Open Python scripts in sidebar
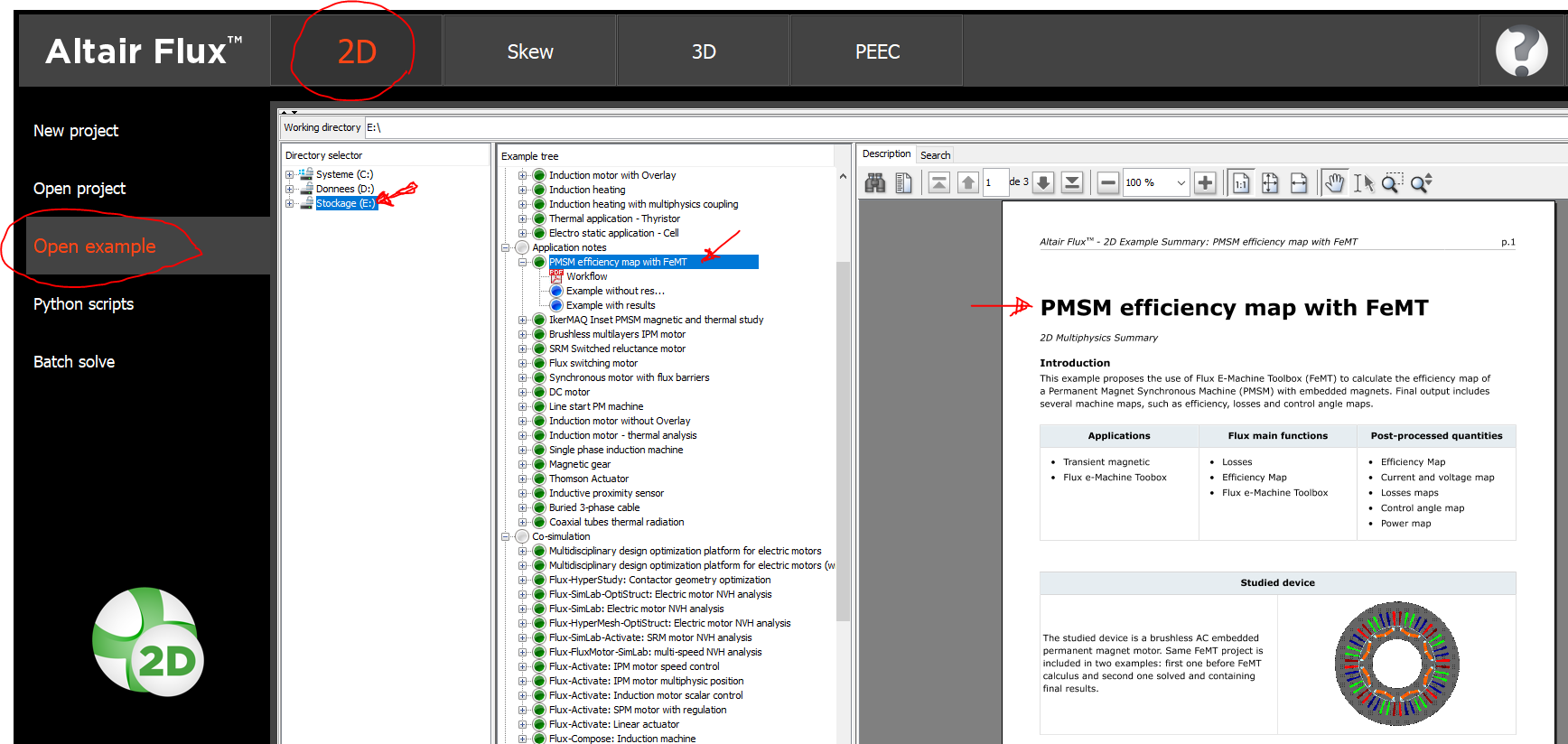Viewport: 1568px width, 744px height. click(83, 304)
